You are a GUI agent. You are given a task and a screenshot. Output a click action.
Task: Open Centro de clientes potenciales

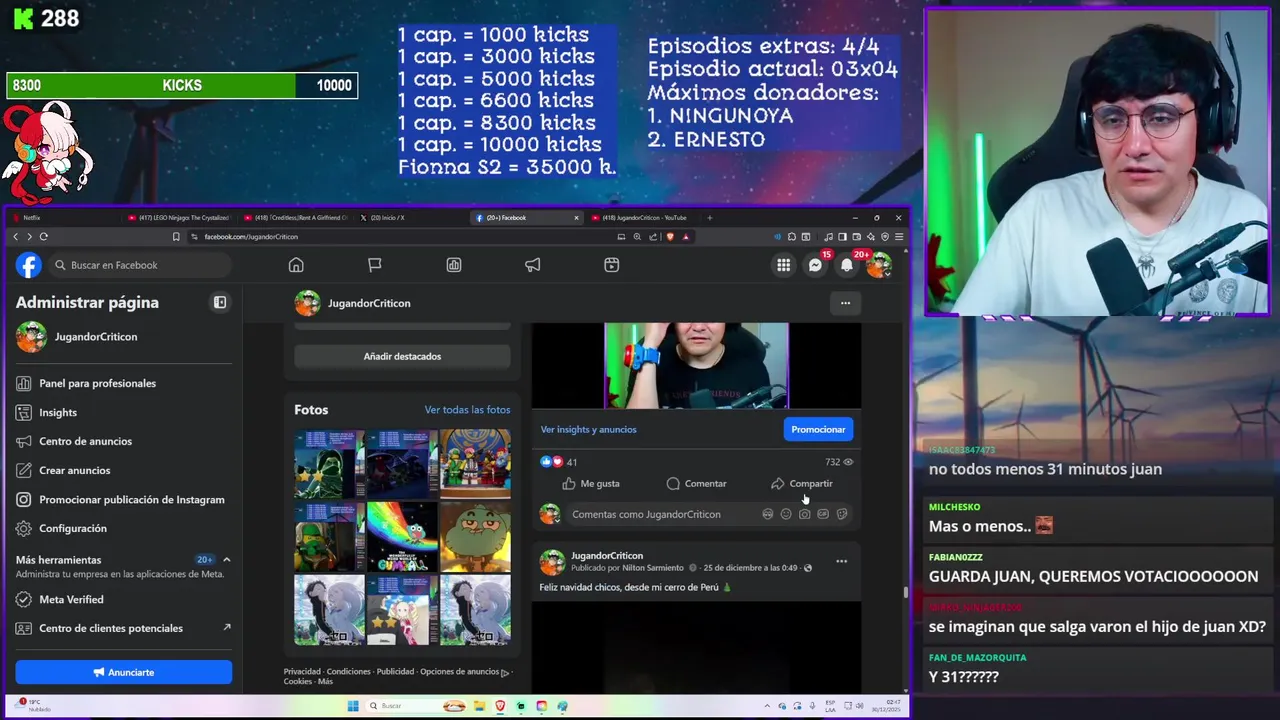123,628
